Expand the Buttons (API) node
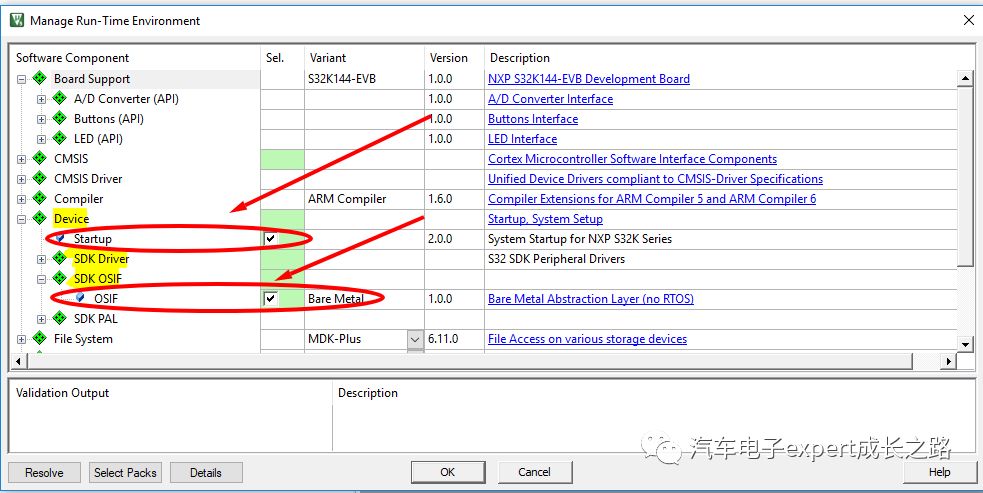Screen dimensions: 983x493 click(x=41, y=119)
